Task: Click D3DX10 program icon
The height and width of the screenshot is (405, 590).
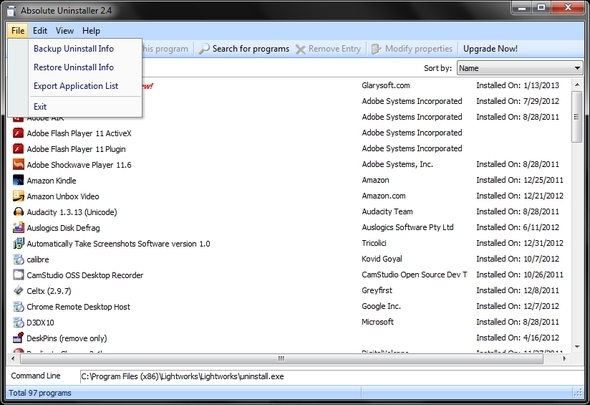Action: click(x=18, y=322)
